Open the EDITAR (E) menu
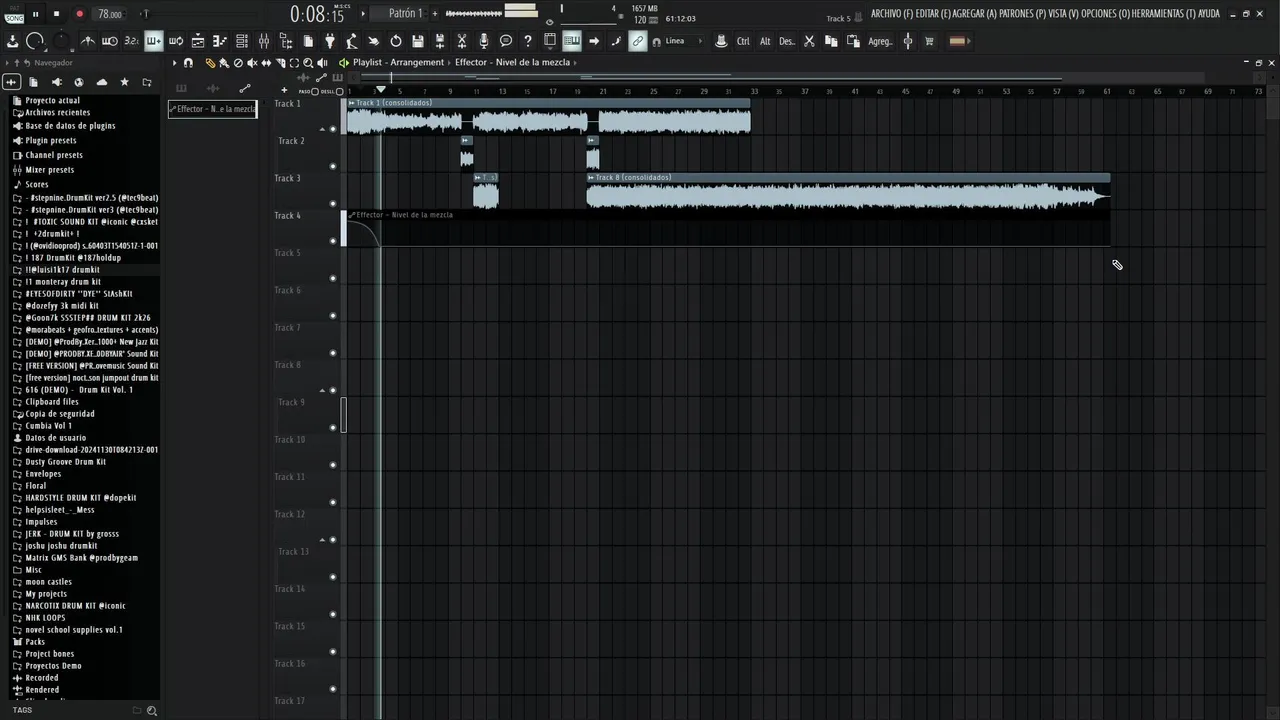This screenshot has width=1280, height=720. [933, 14]
